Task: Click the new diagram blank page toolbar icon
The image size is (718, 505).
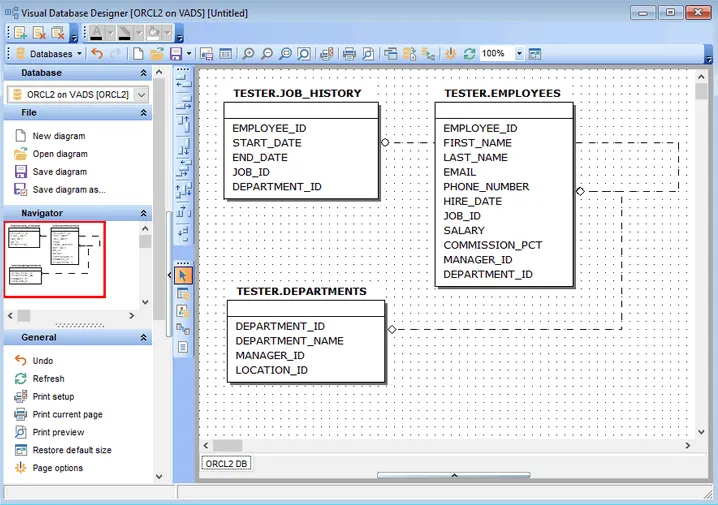Action: (x=137, y=53)
